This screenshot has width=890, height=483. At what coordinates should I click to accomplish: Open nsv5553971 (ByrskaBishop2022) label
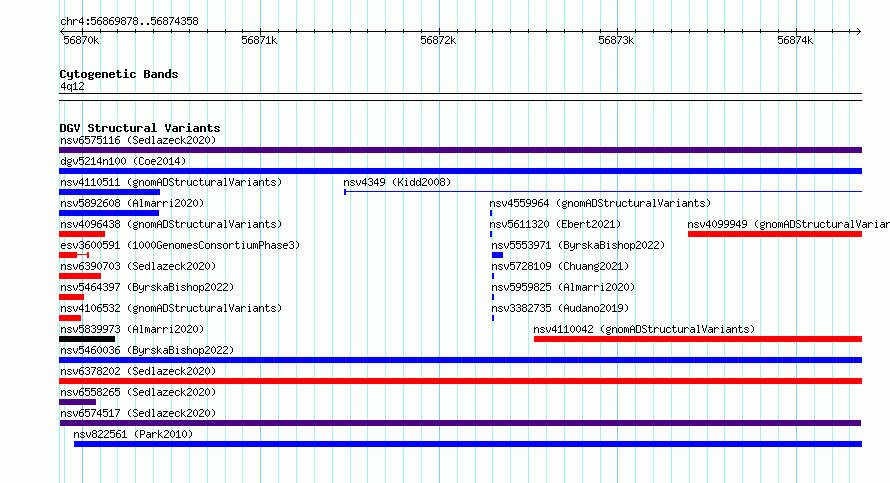click(x=578, y=245)
